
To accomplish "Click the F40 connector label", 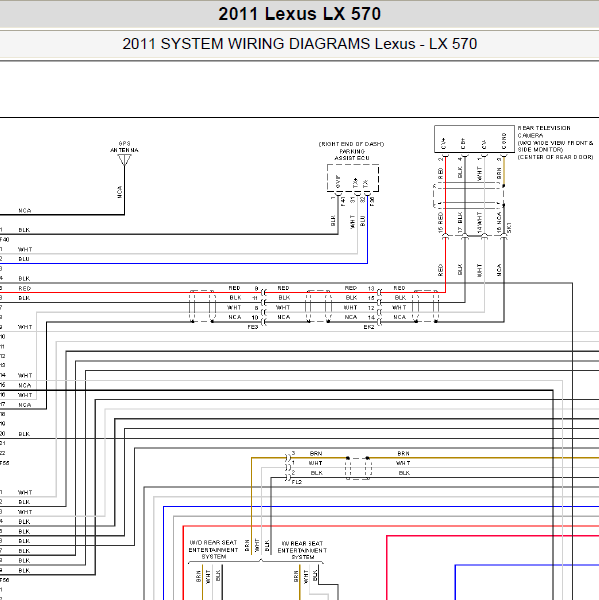I will click(x=5, y=240).
